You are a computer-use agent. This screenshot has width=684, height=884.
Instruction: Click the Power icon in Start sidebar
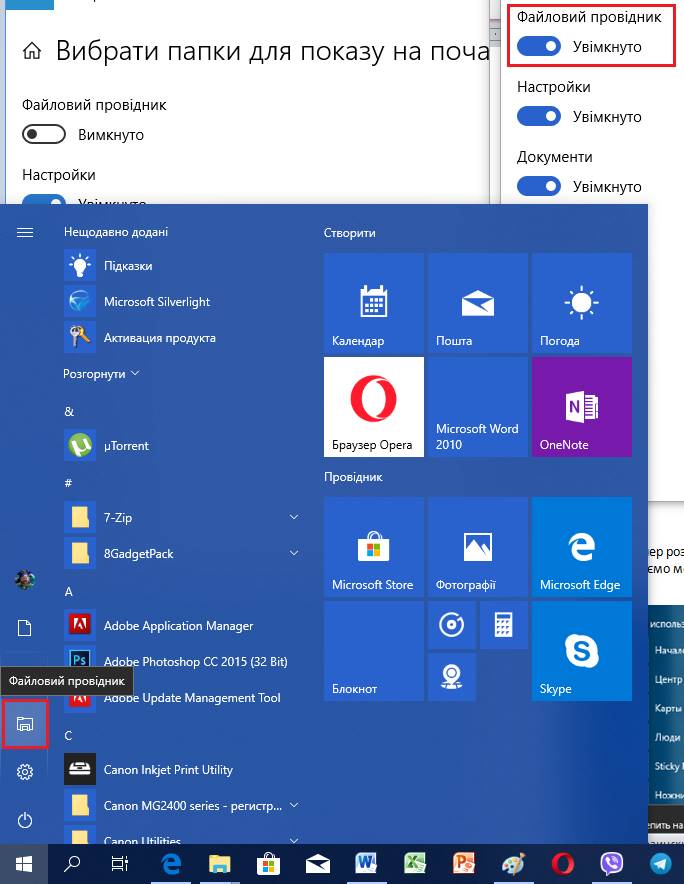(25, 820)
